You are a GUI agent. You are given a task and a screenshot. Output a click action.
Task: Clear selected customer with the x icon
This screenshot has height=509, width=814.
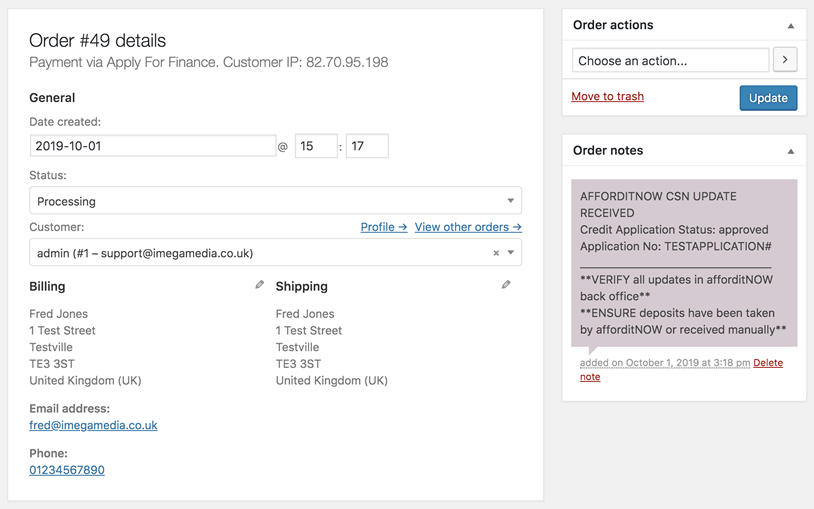[496, 253]
